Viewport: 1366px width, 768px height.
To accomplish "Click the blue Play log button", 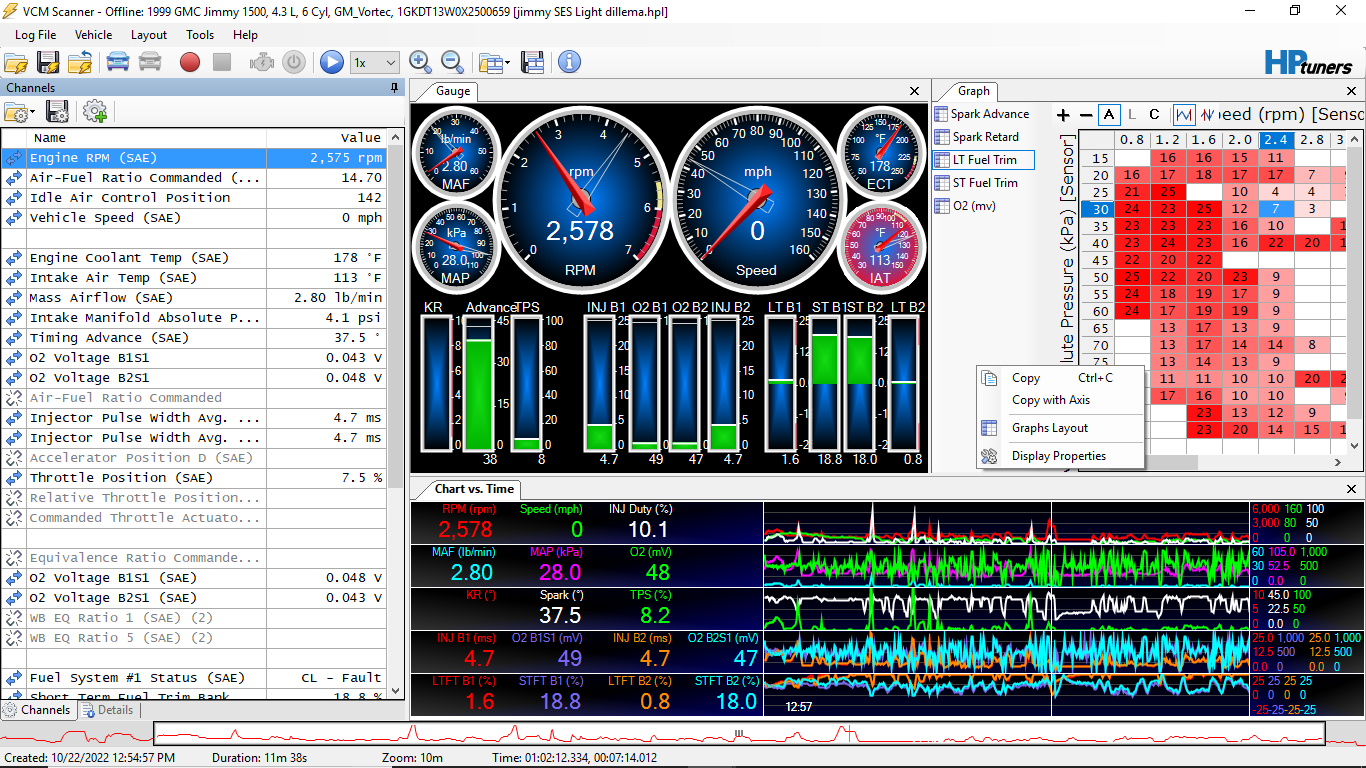I will (332, 62).
